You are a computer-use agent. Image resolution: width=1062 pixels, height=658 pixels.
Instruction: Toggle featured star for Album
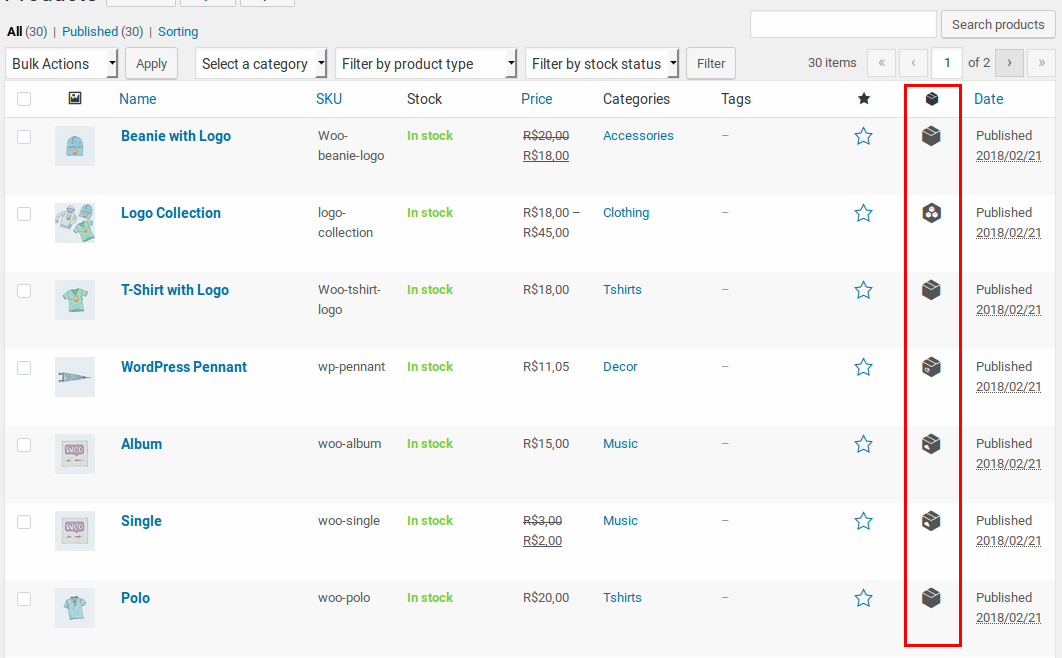863,445
